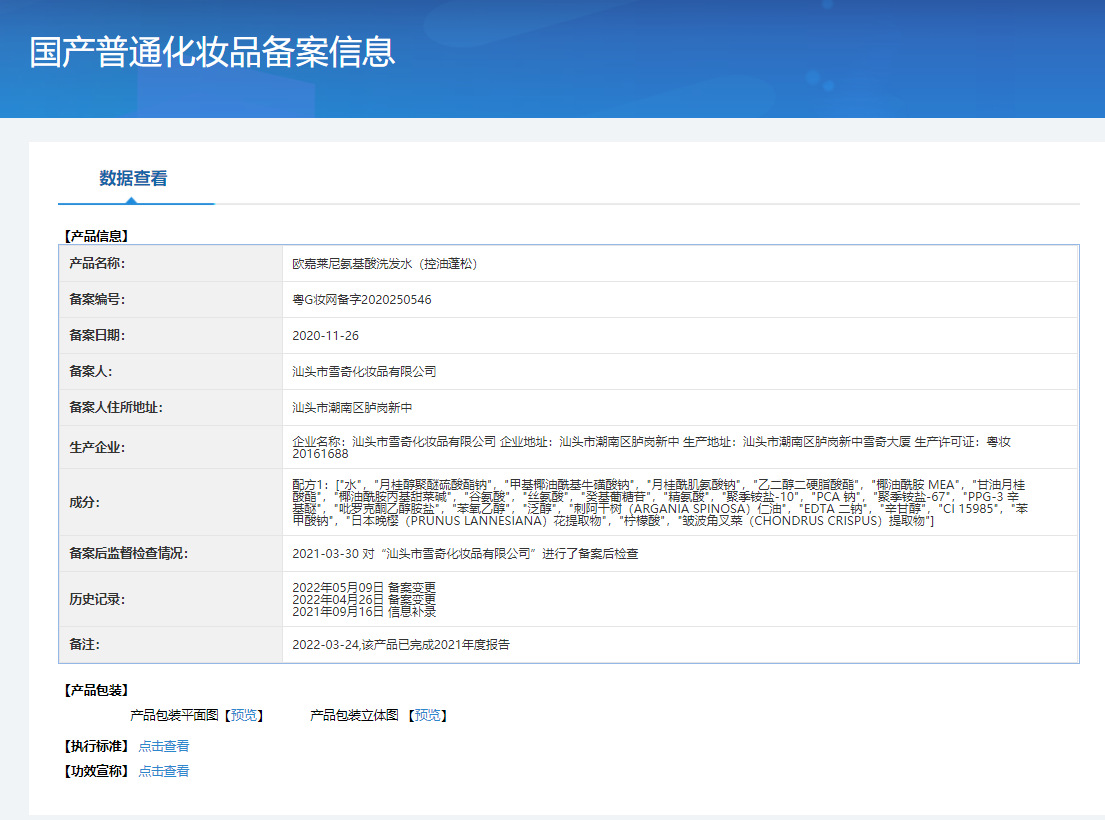Click the 配方1 ingredient list text
This screenshot has width=1105, height=820.
tap(660, 502)
